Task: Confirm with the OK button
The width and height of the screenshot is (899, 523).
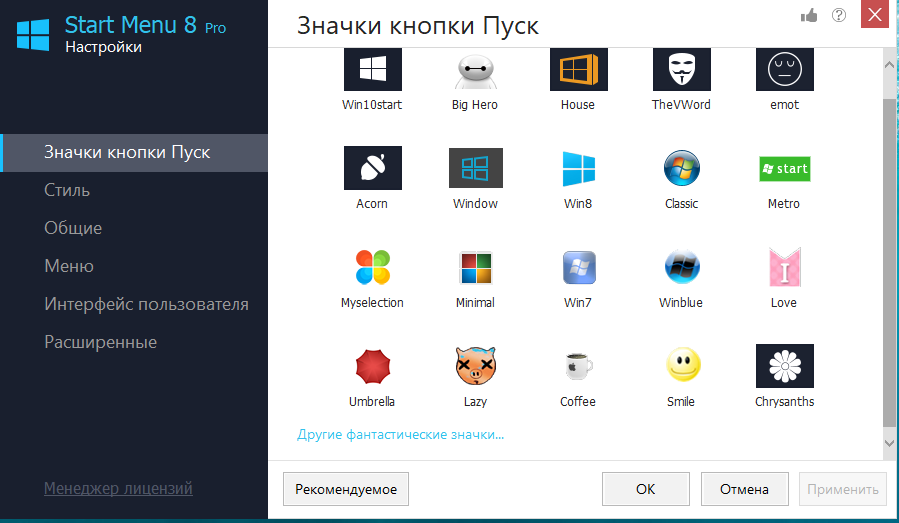Action: (x=646, y=489)
